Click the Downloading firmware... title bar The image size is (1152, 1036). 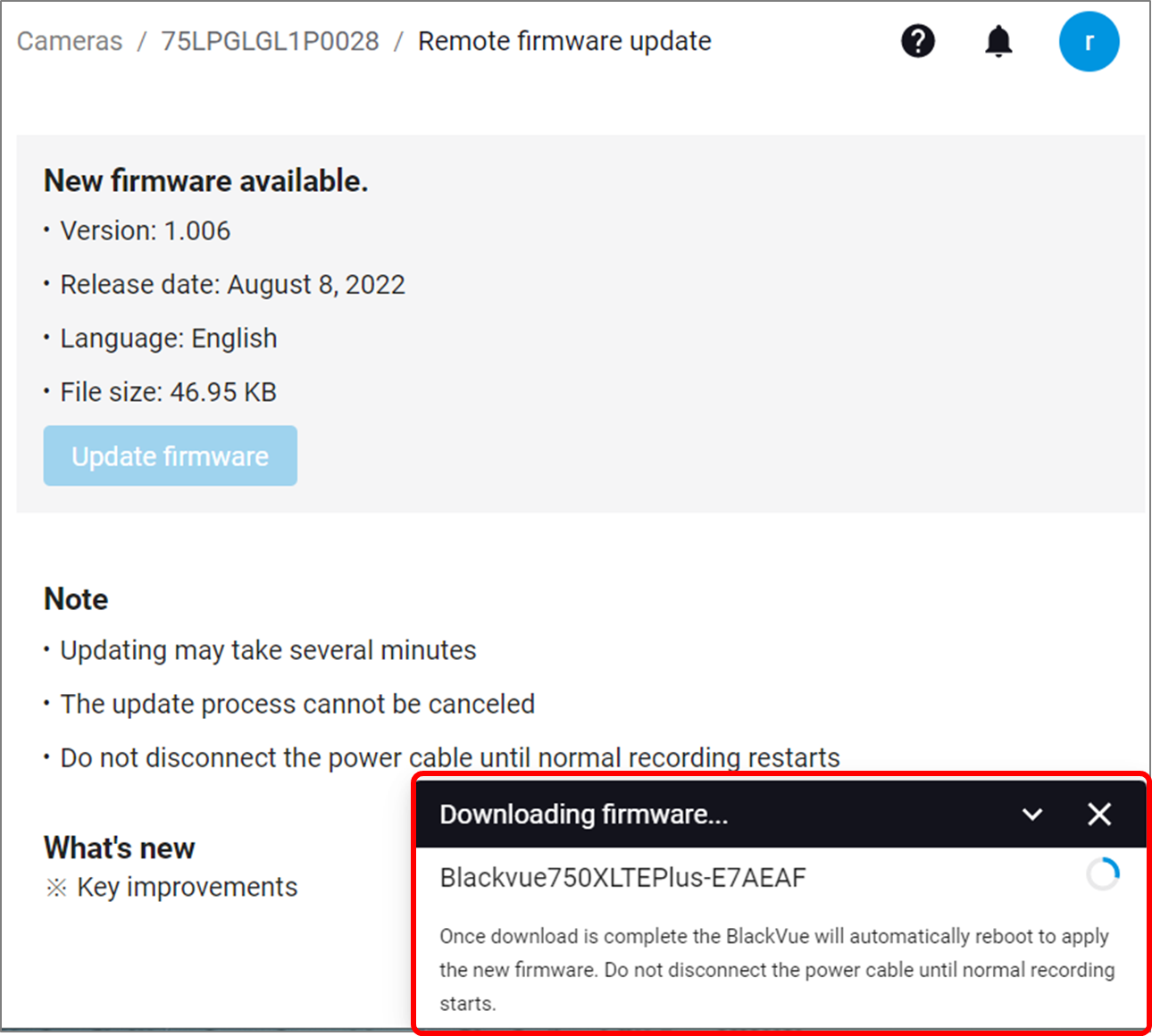click(x=781, y=814)
